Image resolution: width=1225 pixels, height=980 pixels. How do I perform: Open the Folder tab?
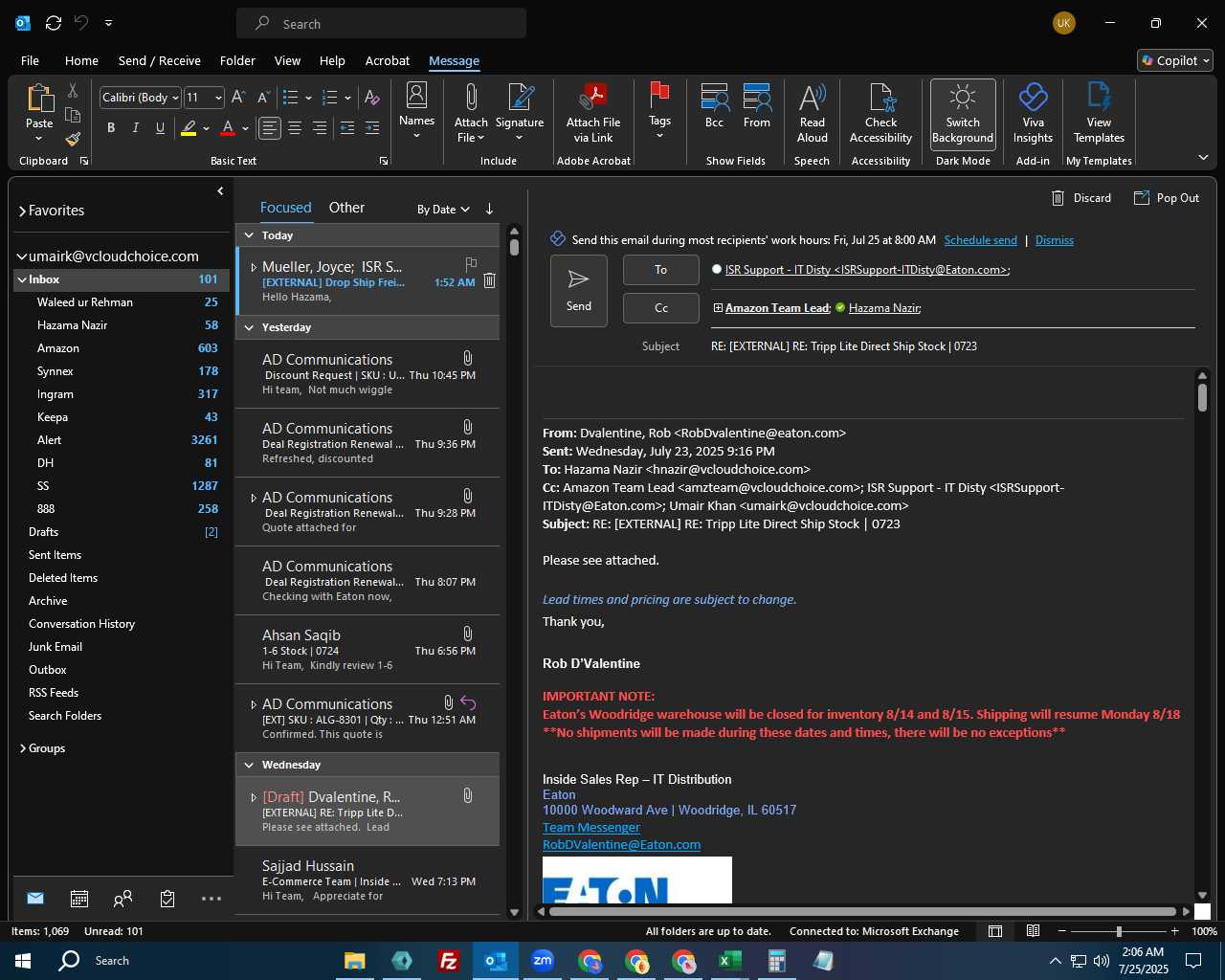[x=237, y=60]
